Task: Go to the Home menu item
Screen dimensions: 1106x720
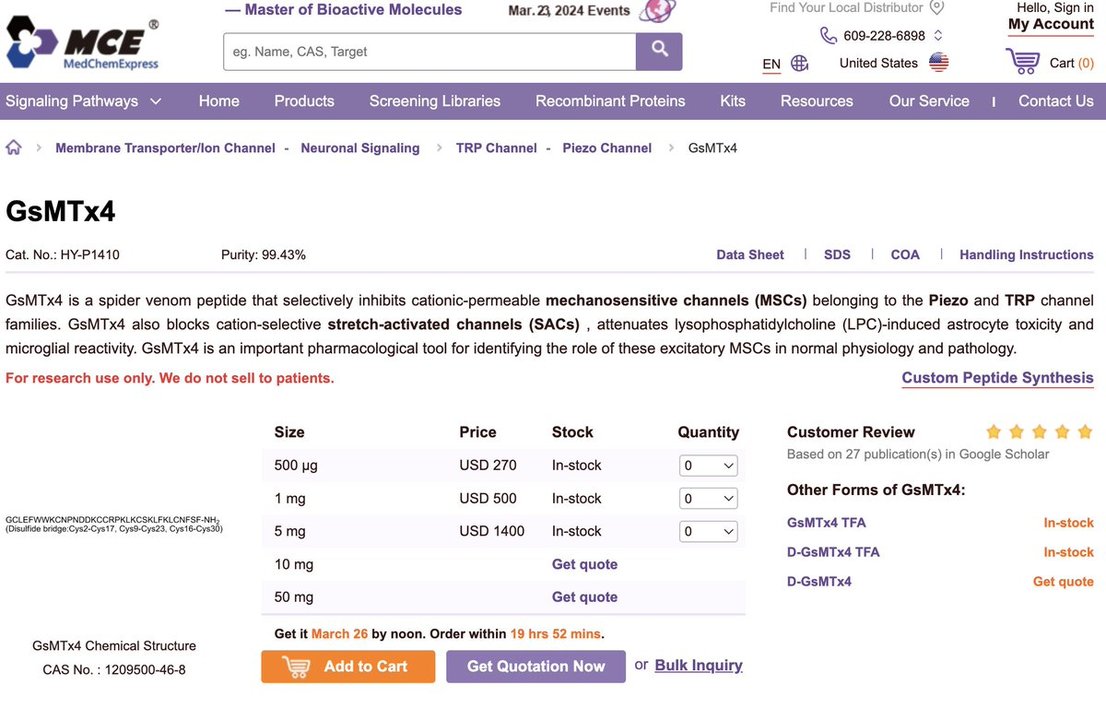Action: 219,101
